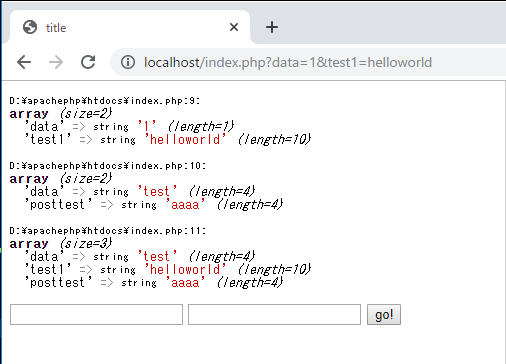Click 'posttest' key in the third array
This screenshot has height=364, width=506.
coord(59,283)
